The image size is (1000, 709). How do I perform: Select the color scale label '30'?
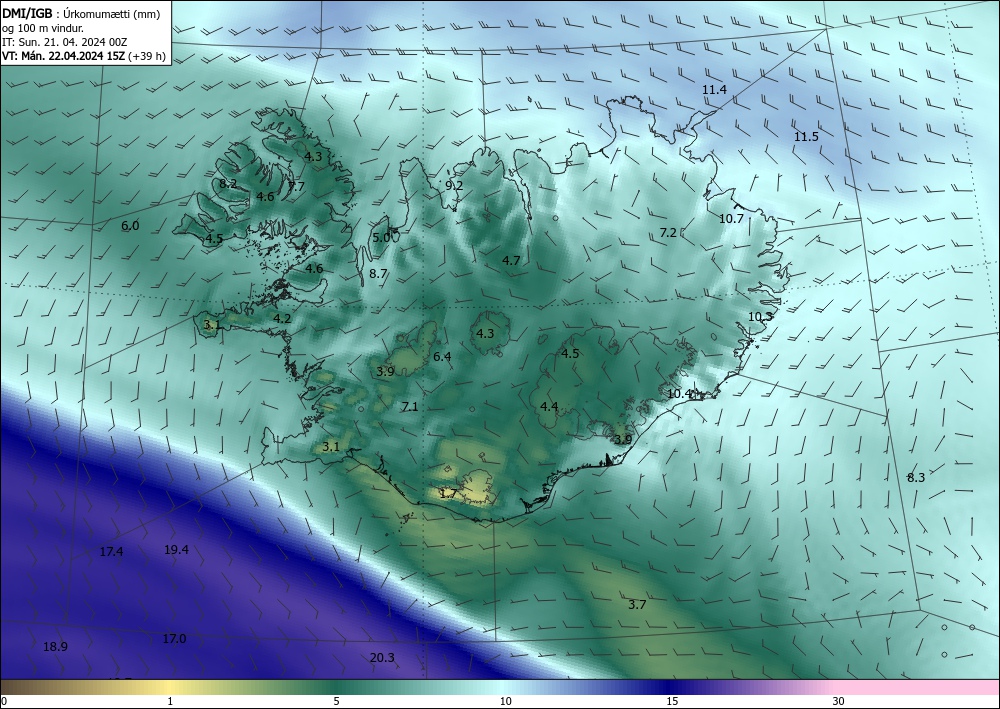tap(839, 701)
